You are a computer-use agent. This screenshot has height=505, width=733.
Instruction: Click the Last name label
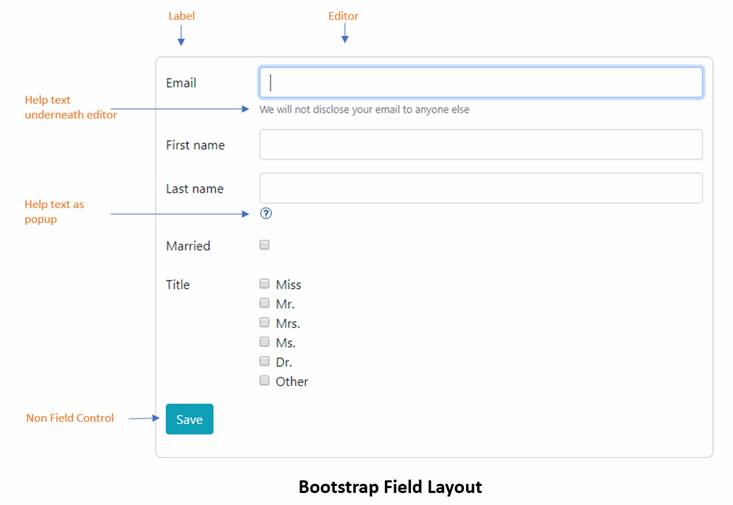(195, 189)
